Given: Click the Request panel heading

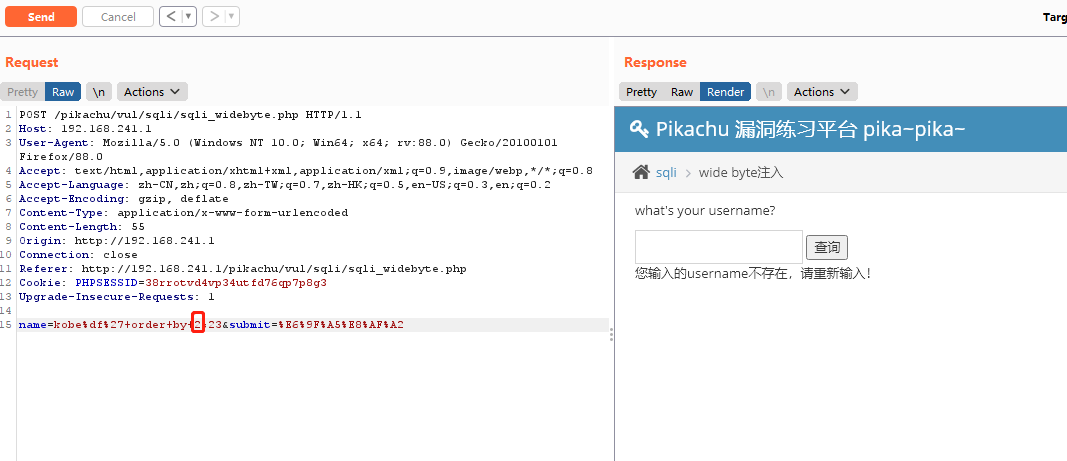Looking at the screenshot, I should tap(31, 63).
